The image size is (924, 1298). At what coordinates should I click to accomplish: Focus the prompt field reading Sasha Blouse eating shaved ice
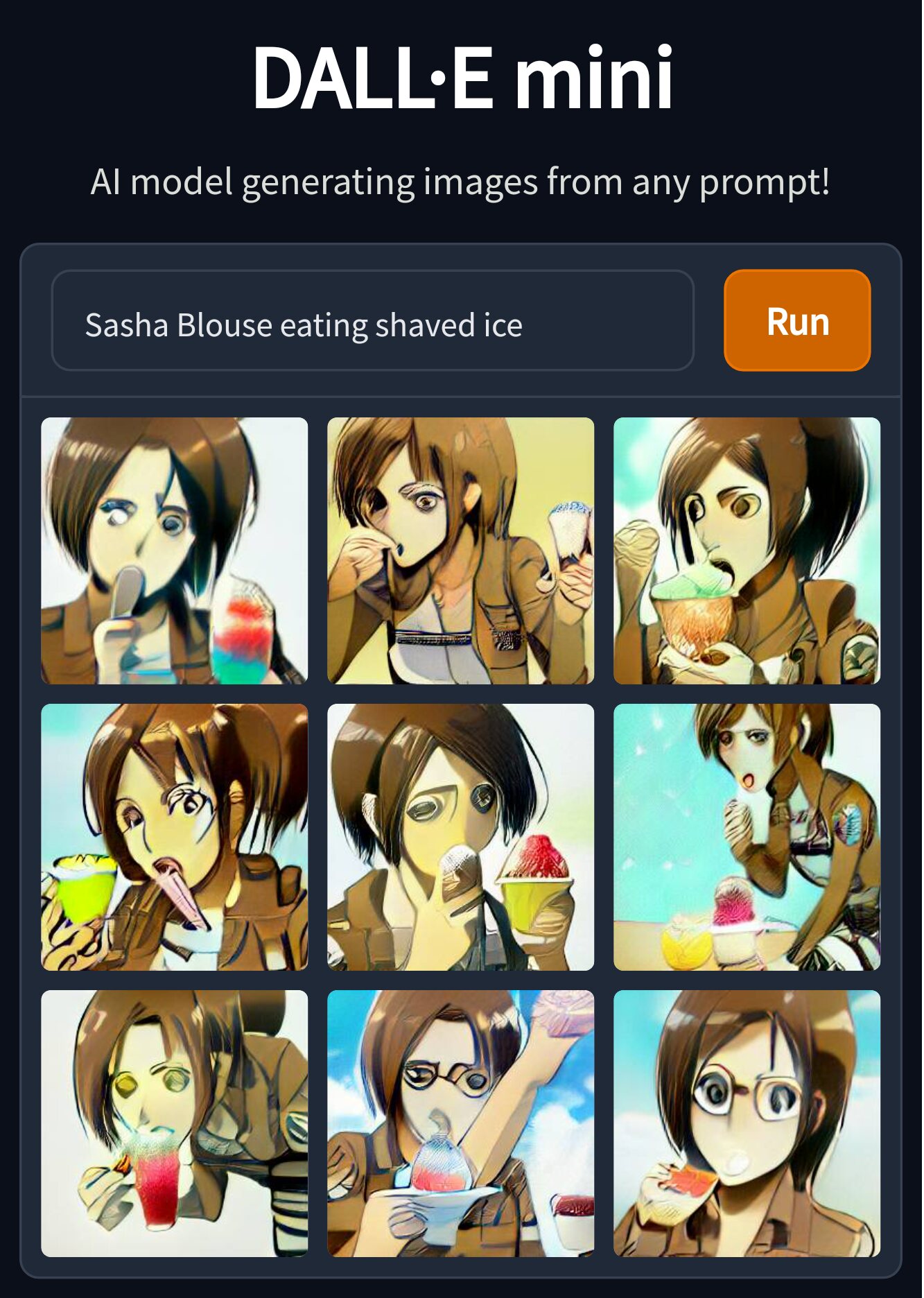(373, 321)
